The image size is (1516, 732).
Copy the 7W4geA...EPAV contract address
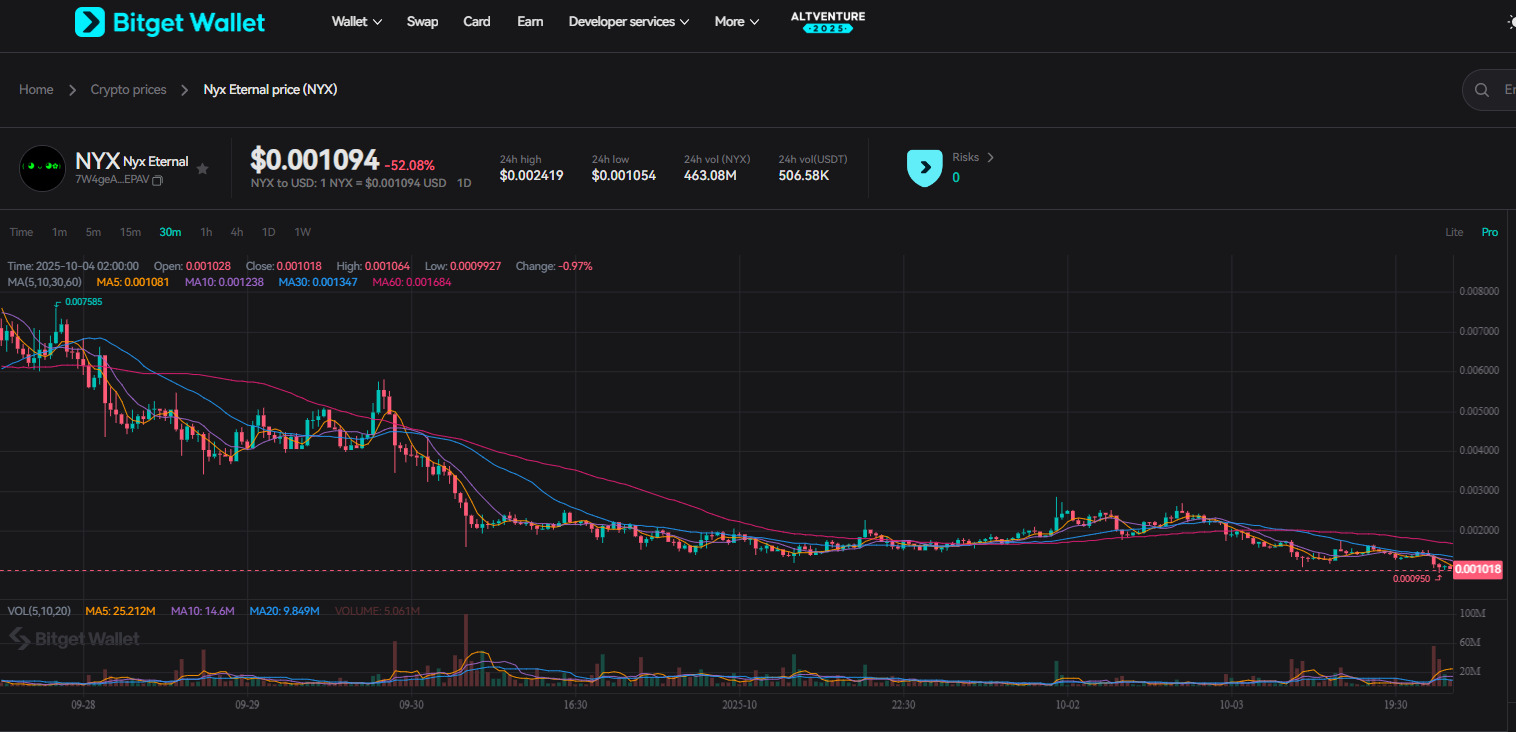coord(157,180)
